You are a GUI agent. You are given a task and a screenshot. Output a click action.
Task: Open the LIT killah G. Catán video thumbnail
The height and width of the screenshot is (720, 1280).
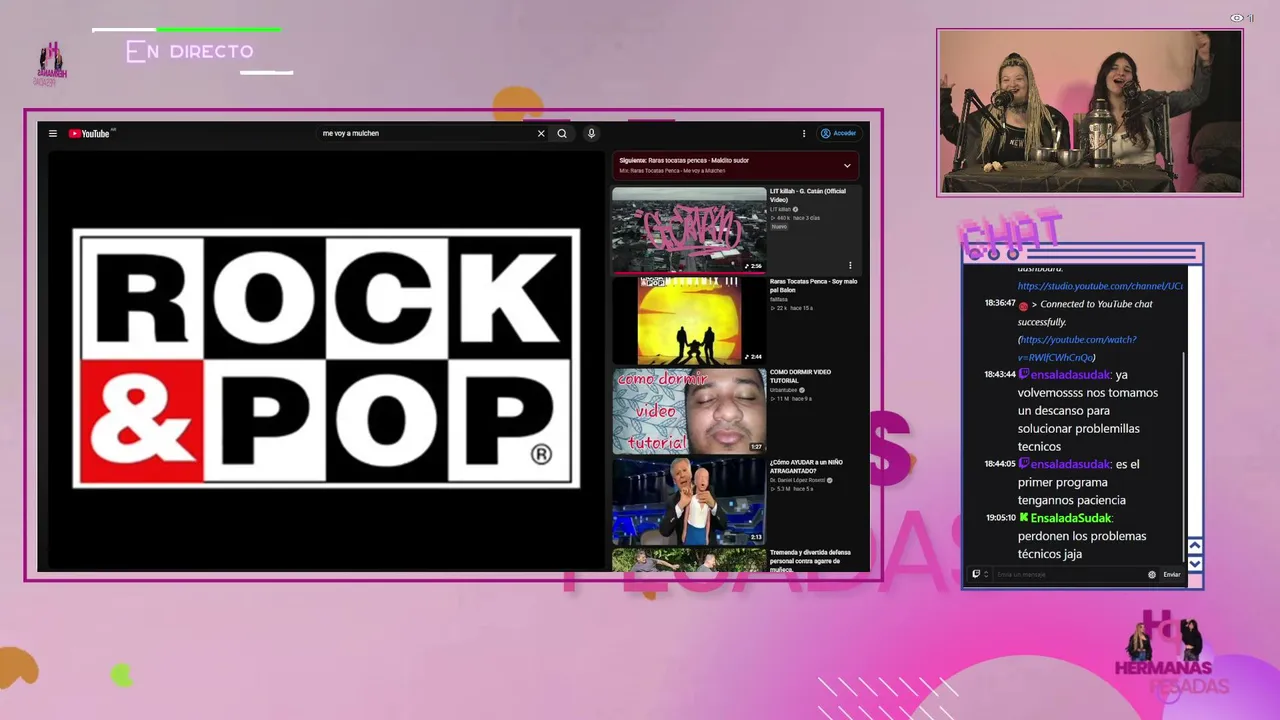(689, 229)
